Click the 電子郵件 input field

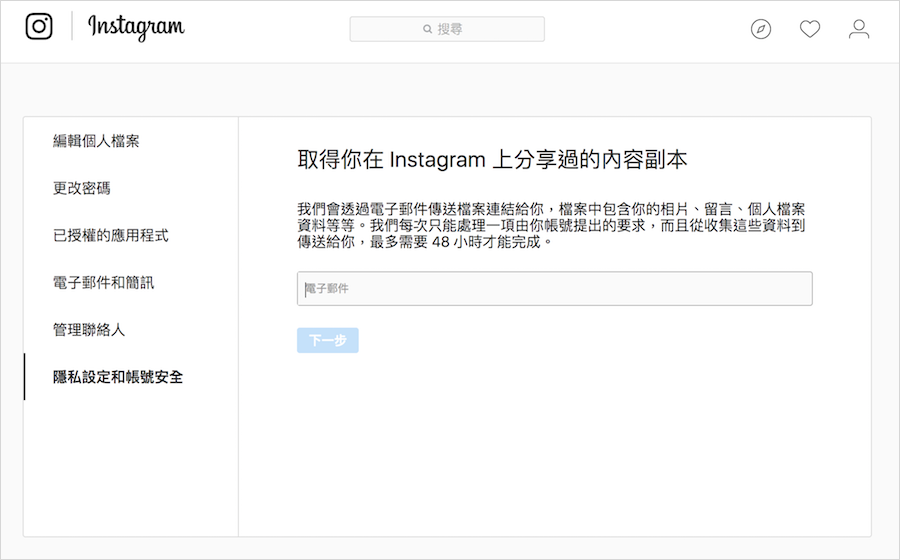coord(554,289)
